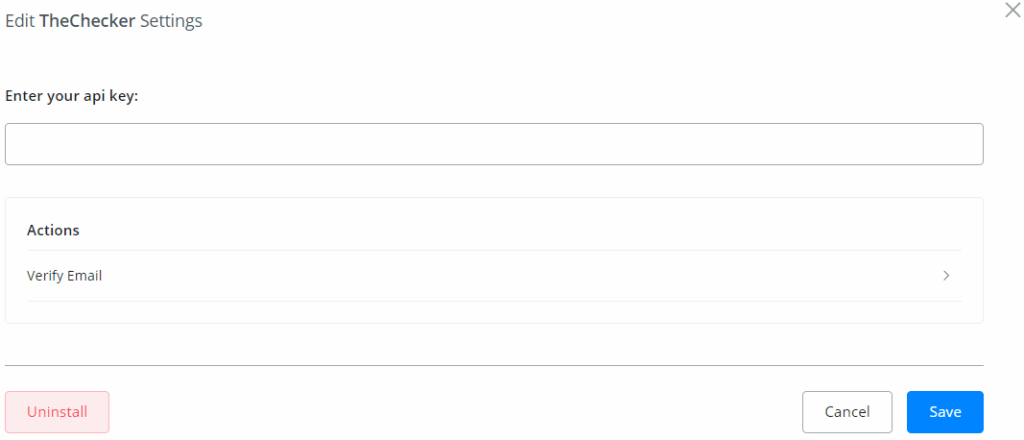The image size is (1024, 440).
Task: Click the Cancel button
Action: tap(846, 412)
